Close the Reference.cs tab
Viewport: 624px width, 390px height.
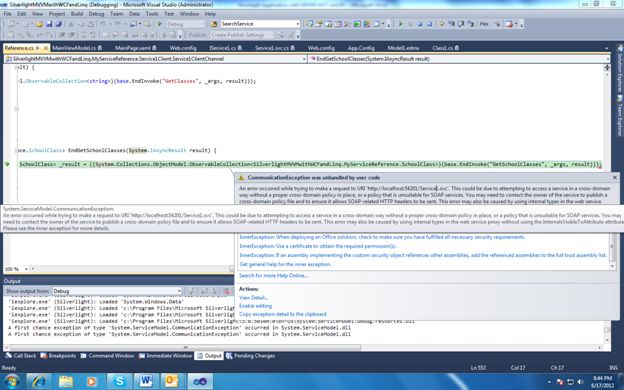pos(45,48)
